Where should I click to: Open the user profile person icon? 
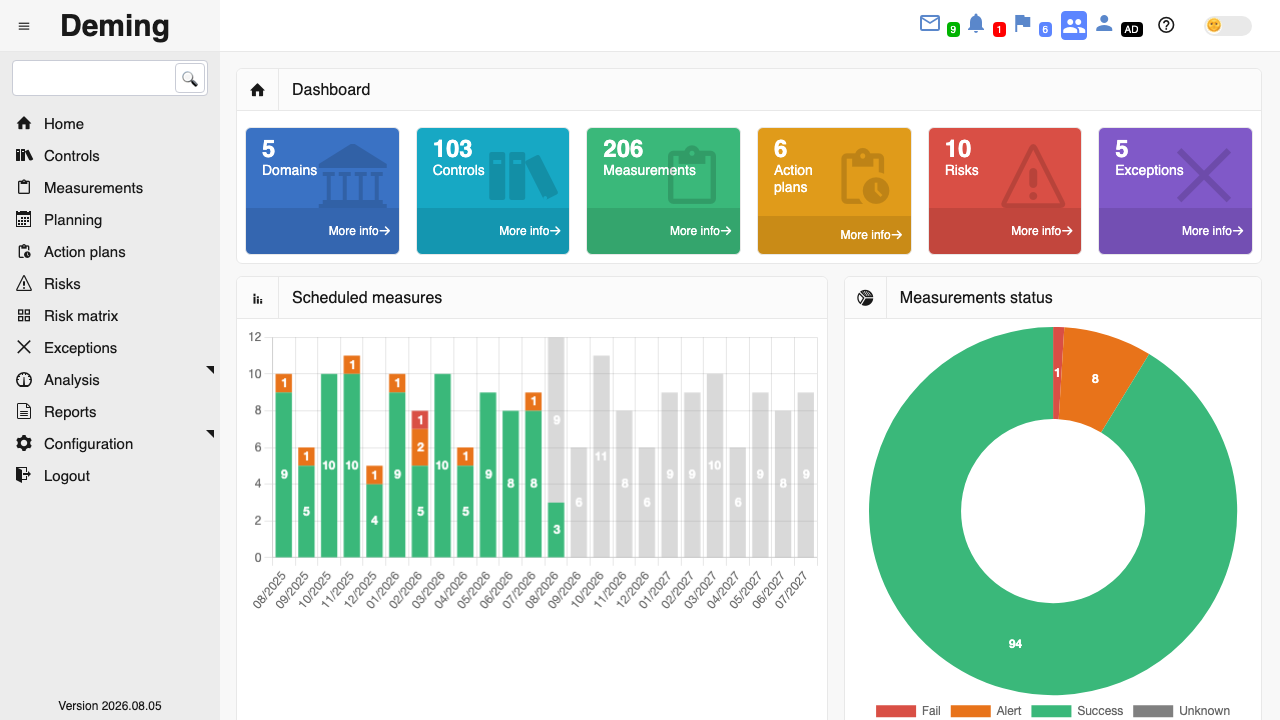pos(1104,23)
